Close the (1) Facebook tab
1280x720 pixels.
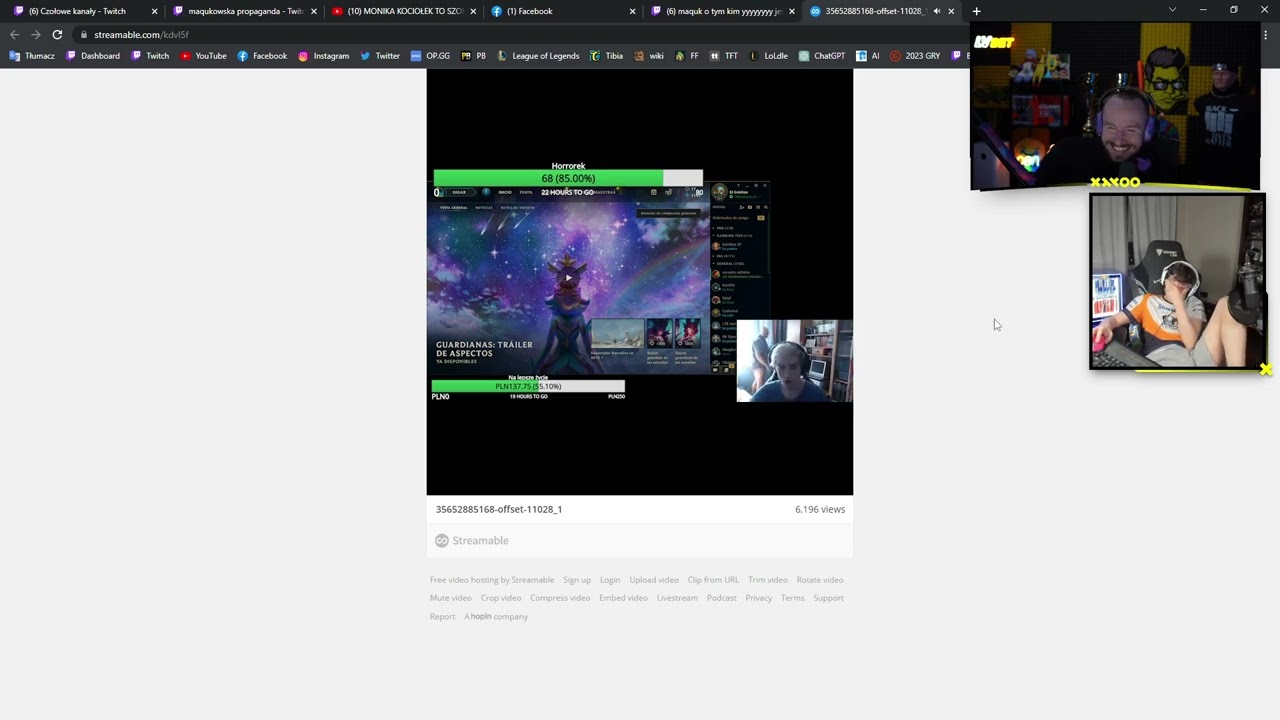[632, 11]
